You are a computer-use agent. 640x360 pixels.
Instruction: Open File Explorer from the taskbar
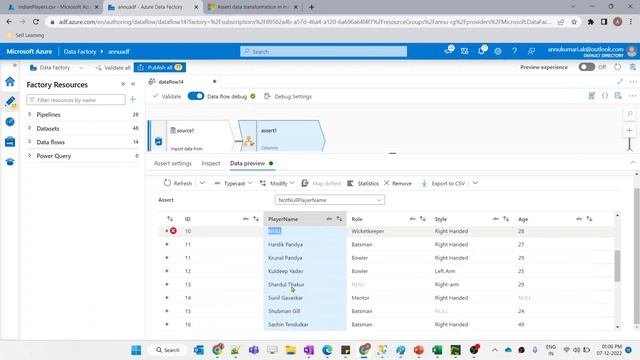pyautogui.click(x=291, y=350)
